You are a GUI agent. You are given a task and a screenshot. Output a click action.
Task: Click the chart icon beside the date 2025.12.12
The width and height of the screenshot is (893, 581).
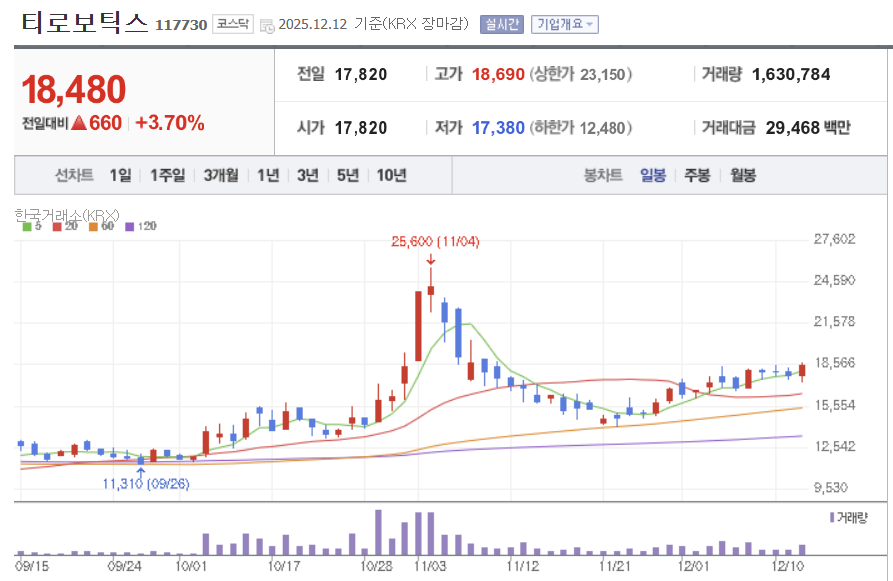(268, 23)
